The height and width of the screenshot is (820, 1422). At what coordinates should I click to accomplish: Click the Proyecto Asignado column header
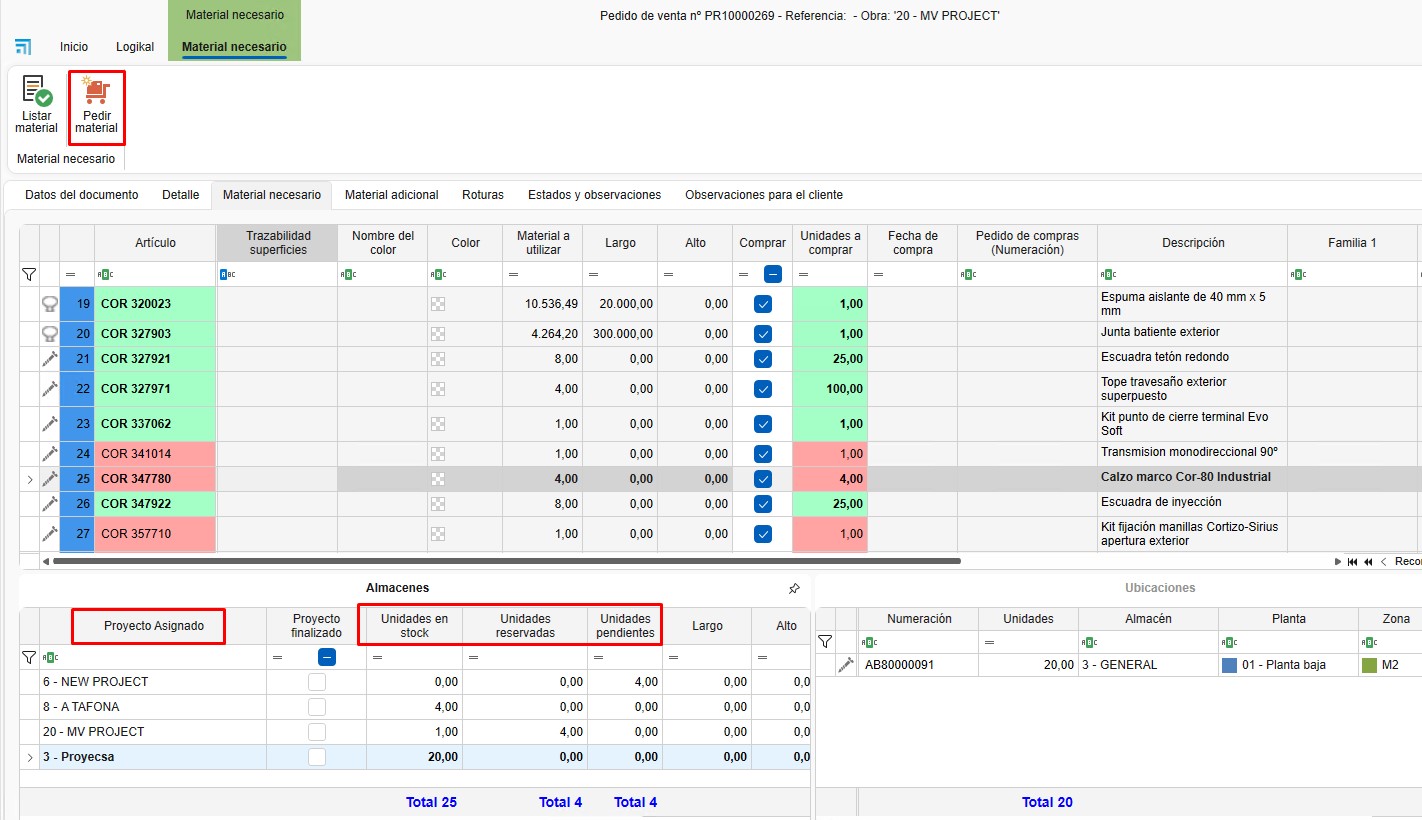coord(154,626)
